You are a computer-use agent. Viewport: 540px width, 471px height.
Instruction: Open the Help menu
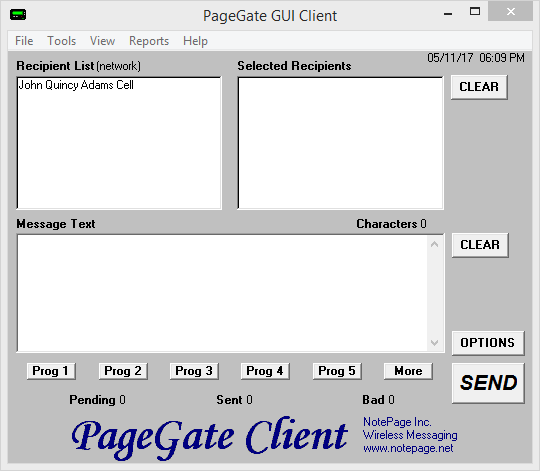pos(195,41)
